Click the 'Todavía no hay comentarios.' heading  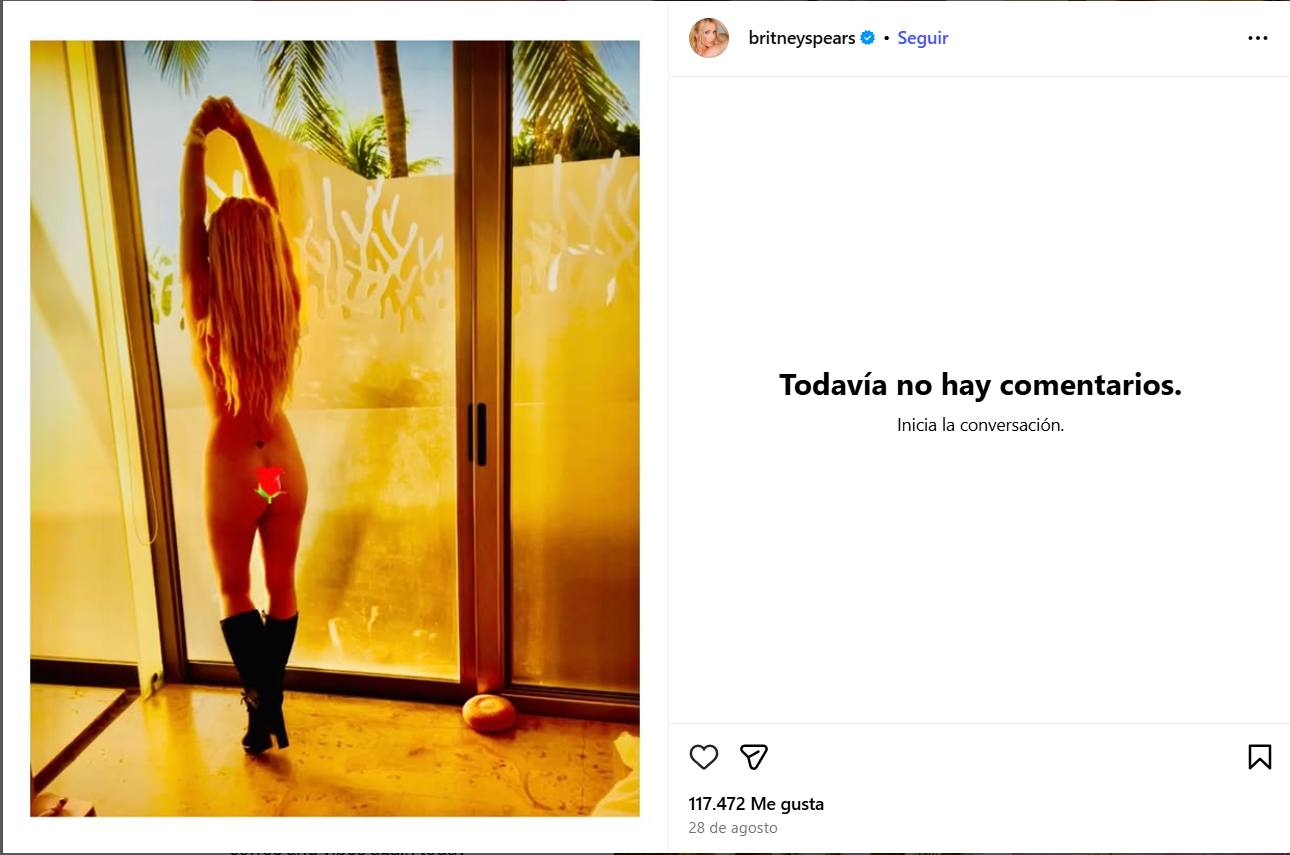pos(980,385)
